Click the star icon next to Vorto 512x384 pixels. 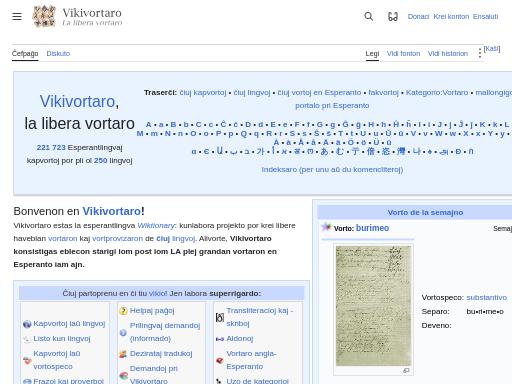point(326,227)
